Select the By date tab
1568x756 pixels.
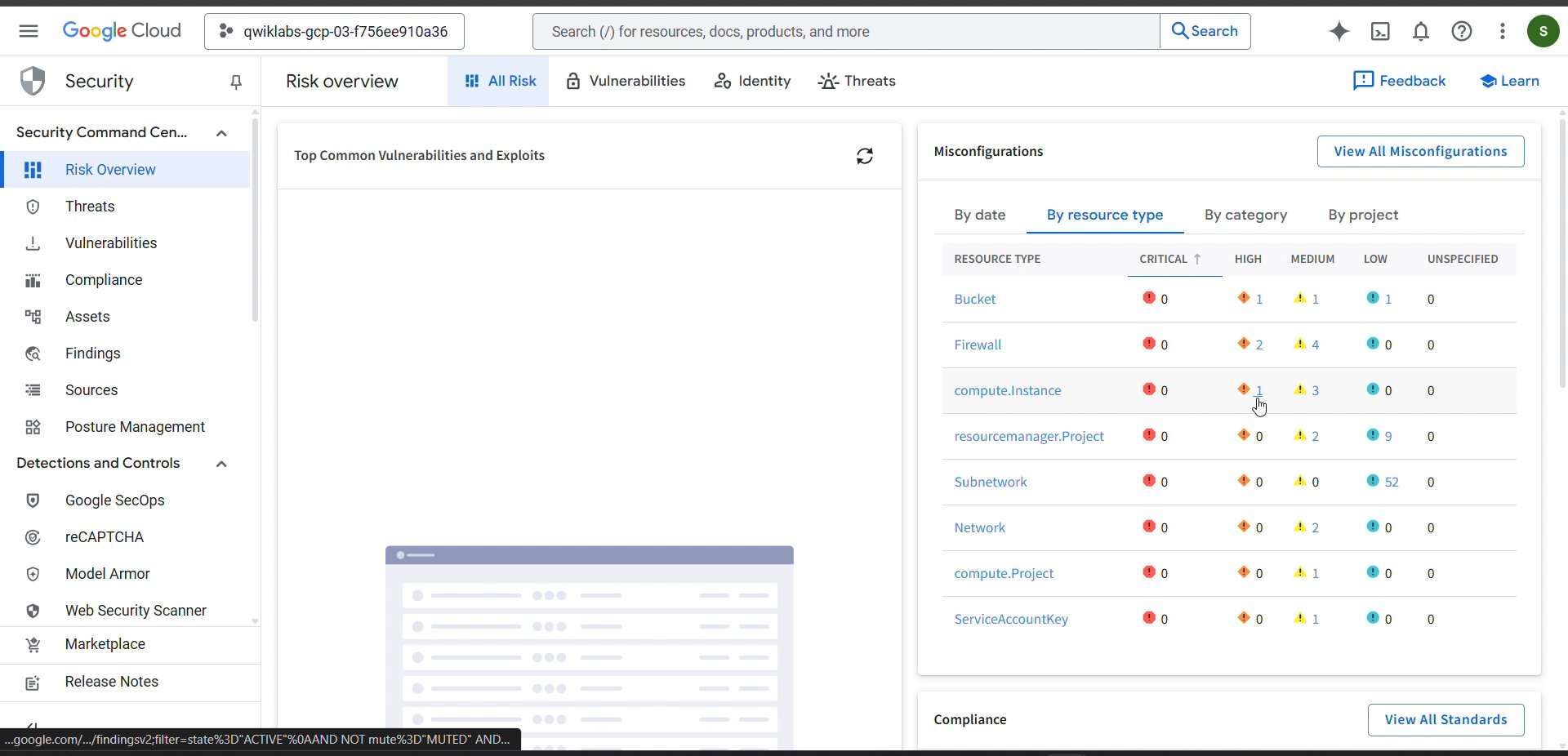click(980, 215)
